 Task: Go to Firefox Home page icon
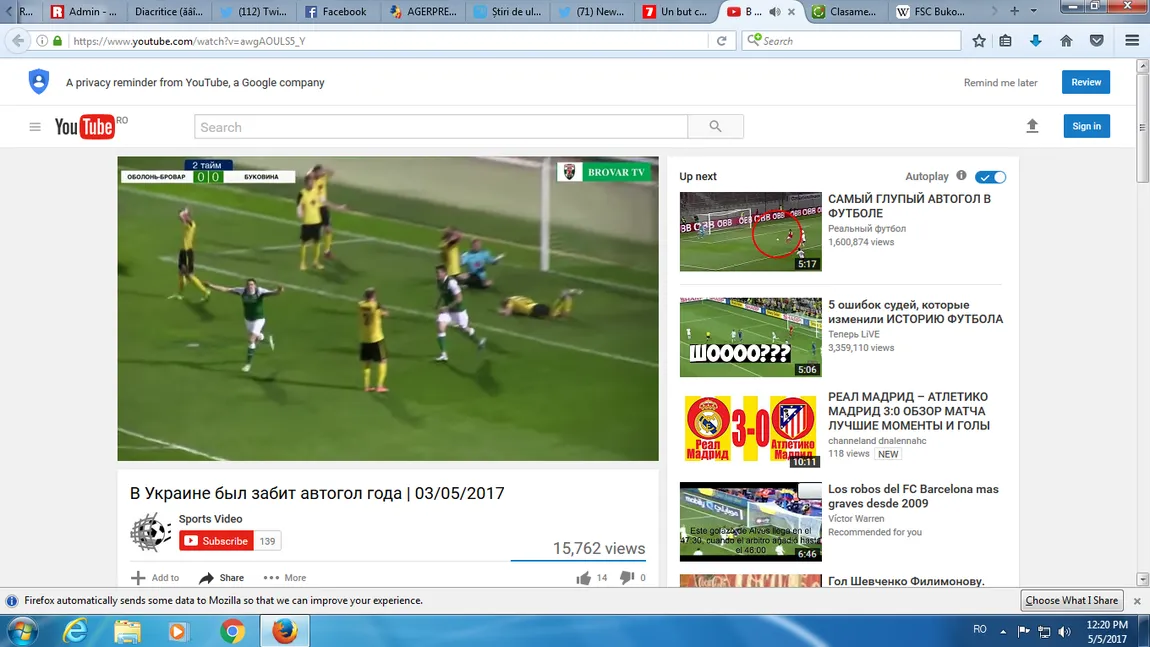[1066, 41]
